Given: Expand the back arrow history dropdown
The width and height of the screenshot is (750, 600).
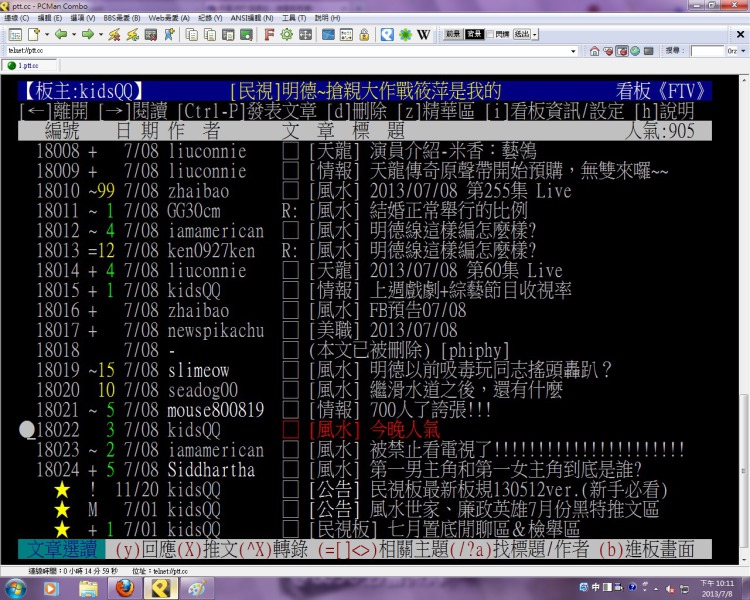Looking at the screenshot, I should pyautogui.click(x=74, y=34).
